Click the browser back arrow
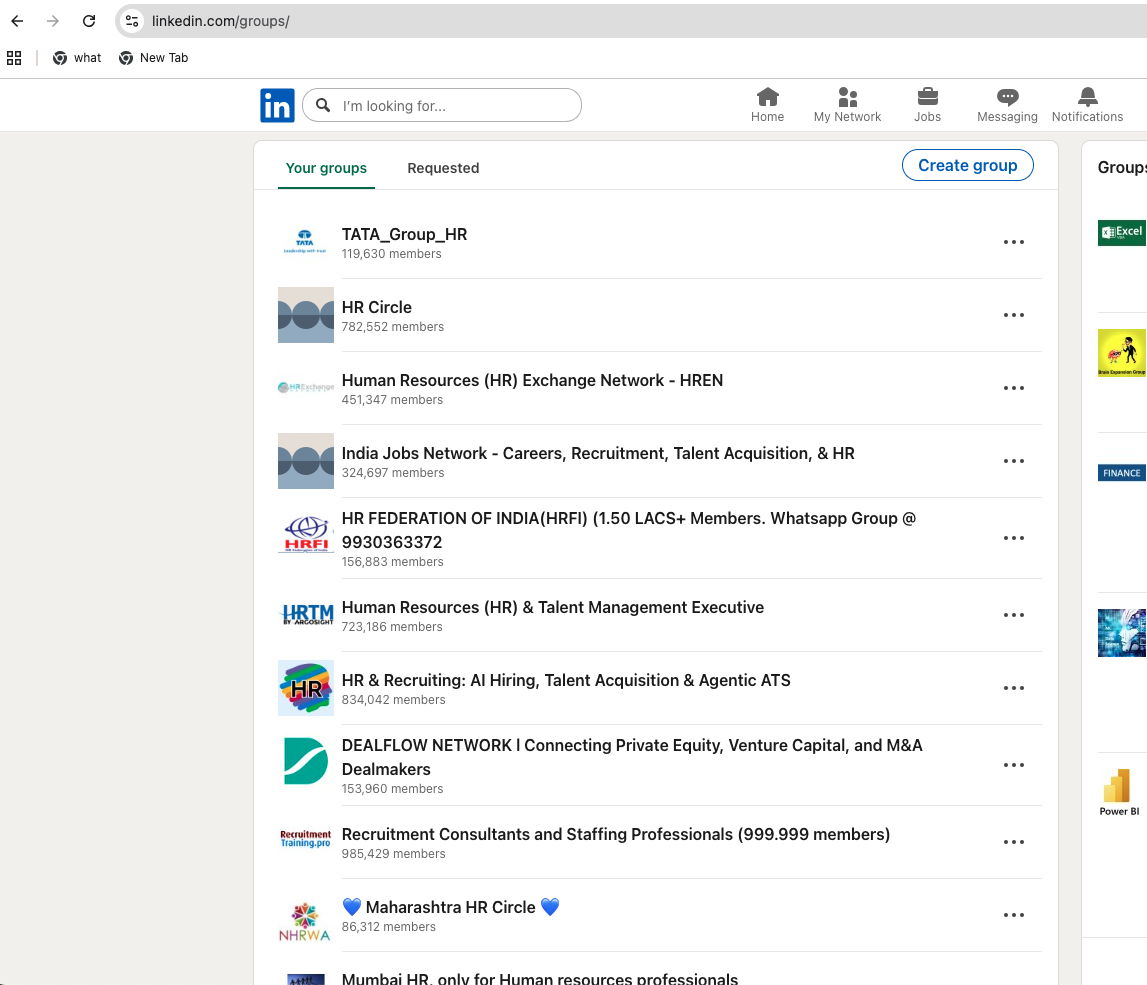Screen dimensions: 1147x985 17,21
